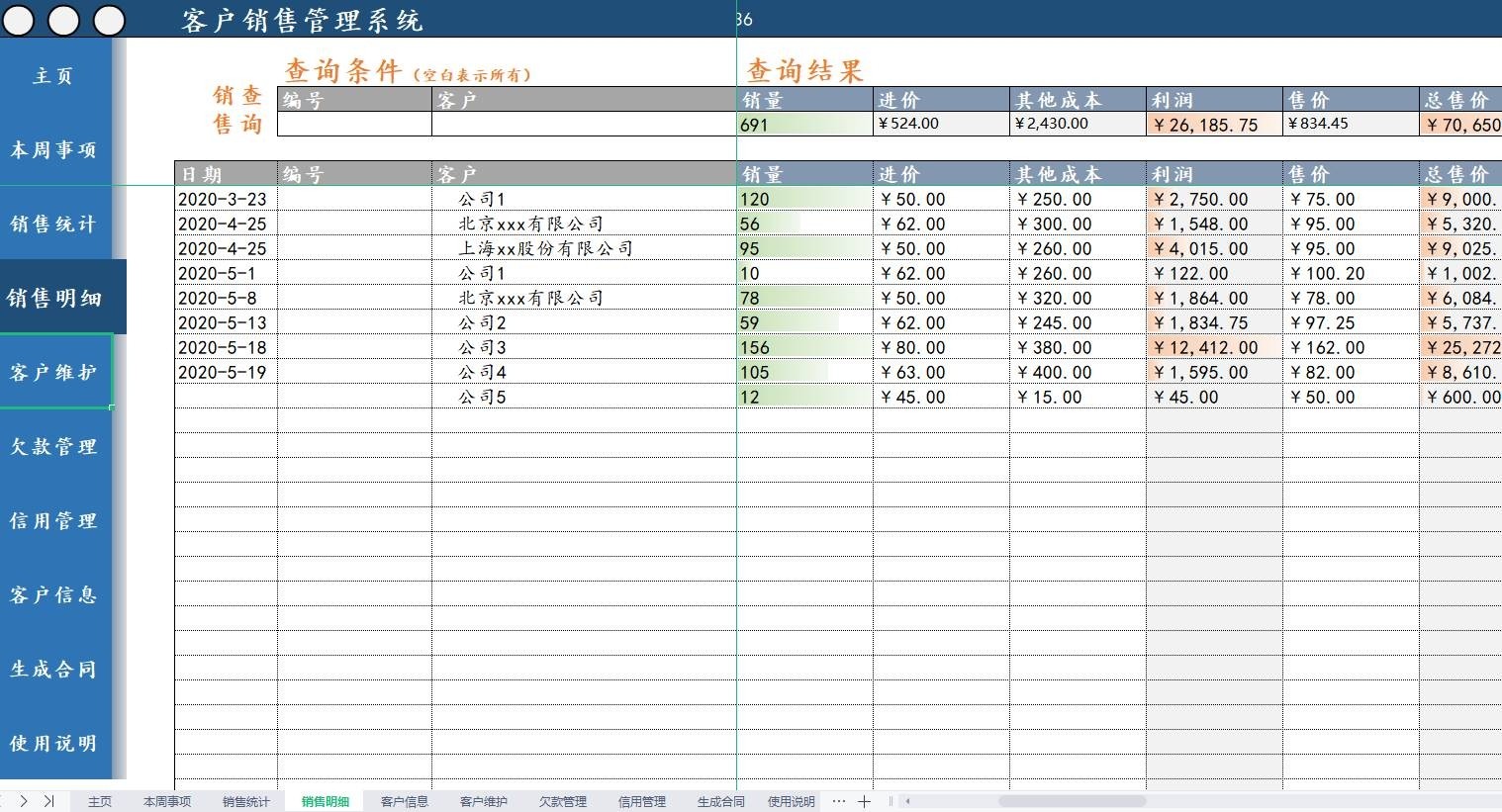Switch to the 使用说明 sheet tab
The width and height of the screenshot is (1502, 812).
792,801
